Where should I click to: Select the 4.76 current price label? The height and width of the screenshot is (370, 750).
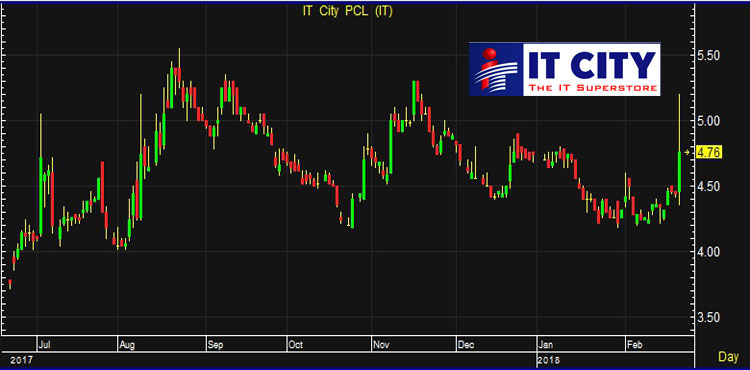[x=709, y=152]
